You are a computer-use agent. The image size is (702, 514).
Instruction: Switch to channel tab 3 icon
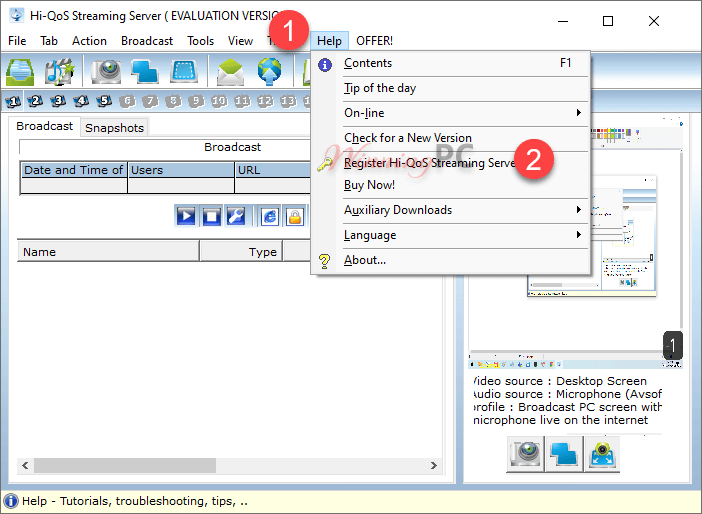tap(58, 101)
